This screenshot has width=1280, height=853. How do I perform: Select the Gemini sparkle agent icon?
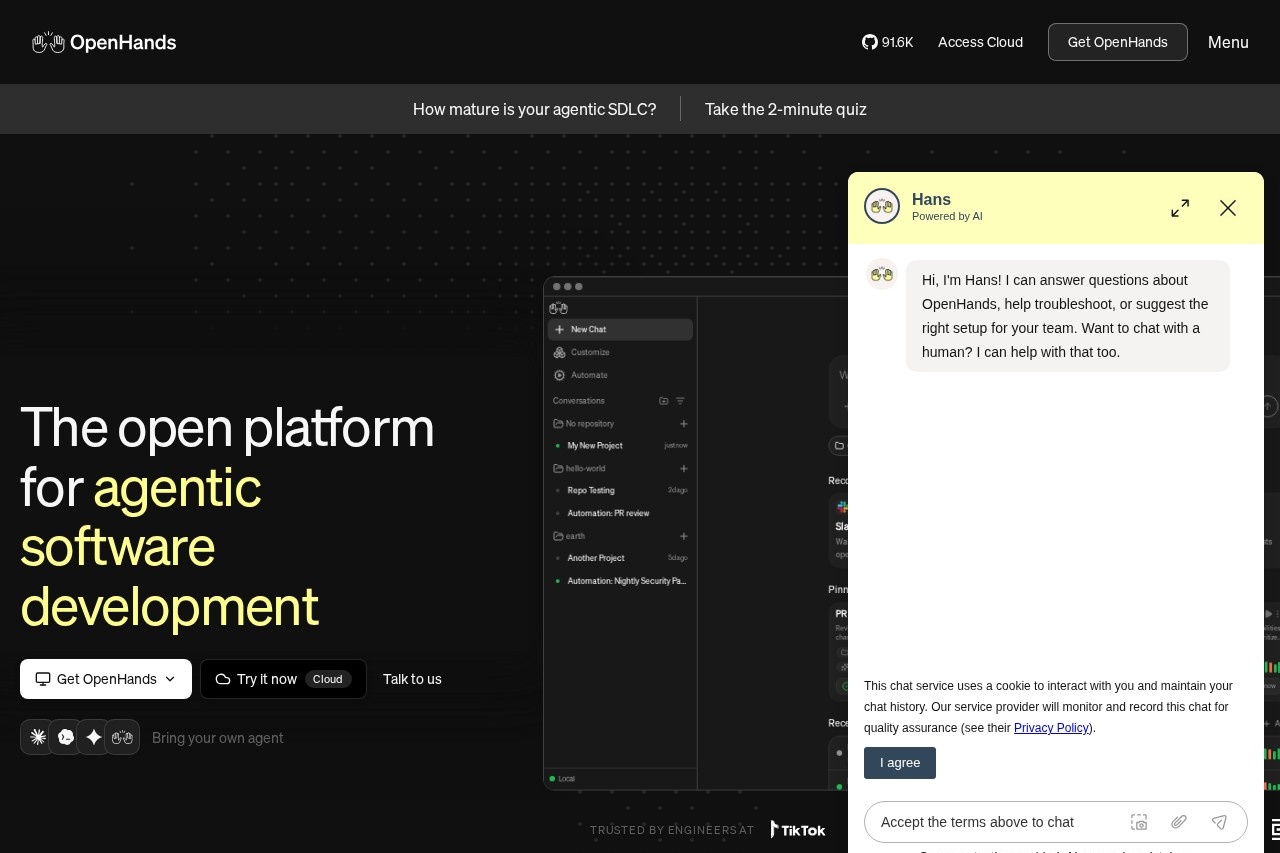click(x=94, y=737)
